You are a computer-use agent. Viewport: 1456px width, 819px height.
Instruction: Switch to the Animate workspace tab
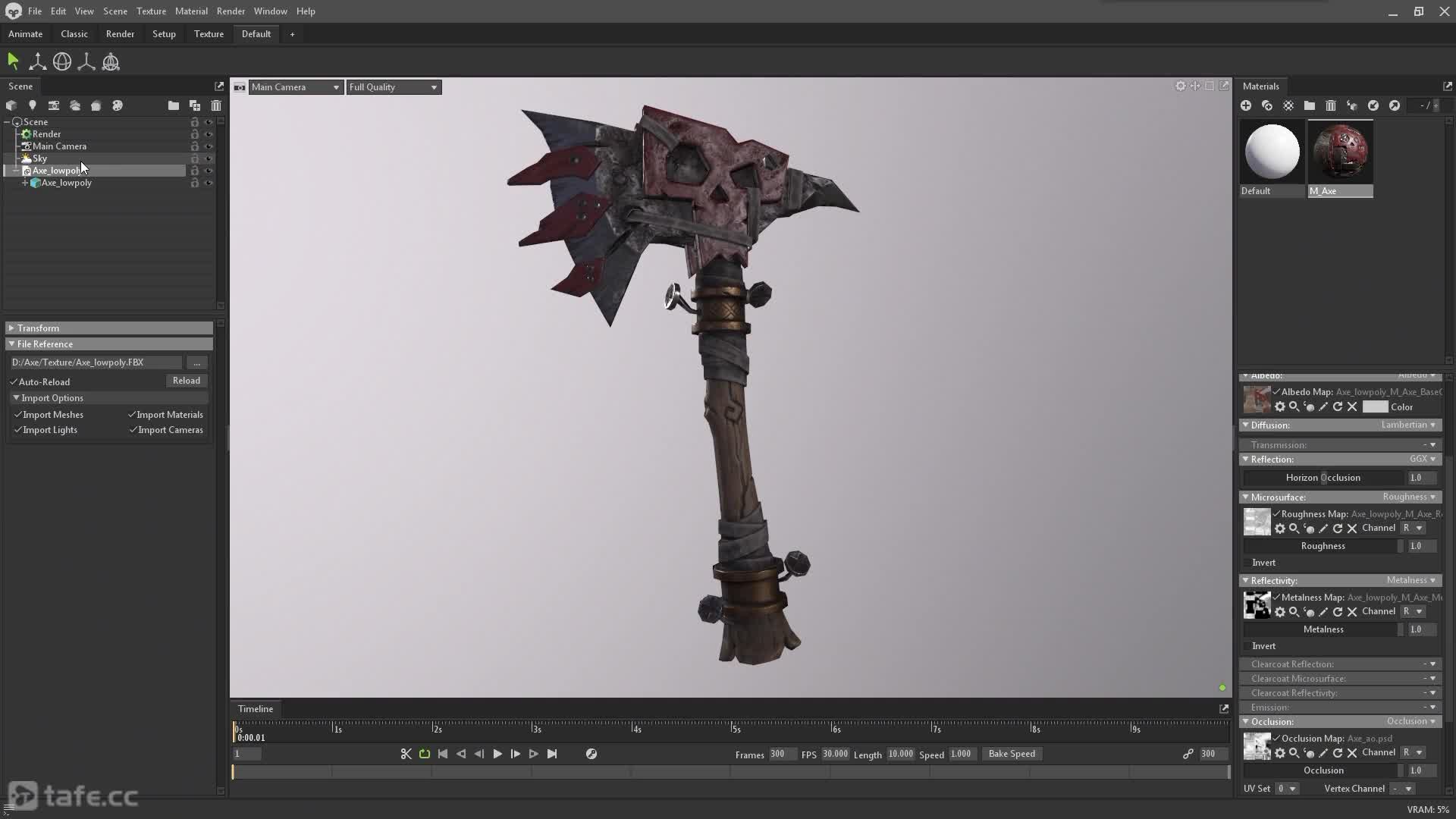click(x=25, y=34)
